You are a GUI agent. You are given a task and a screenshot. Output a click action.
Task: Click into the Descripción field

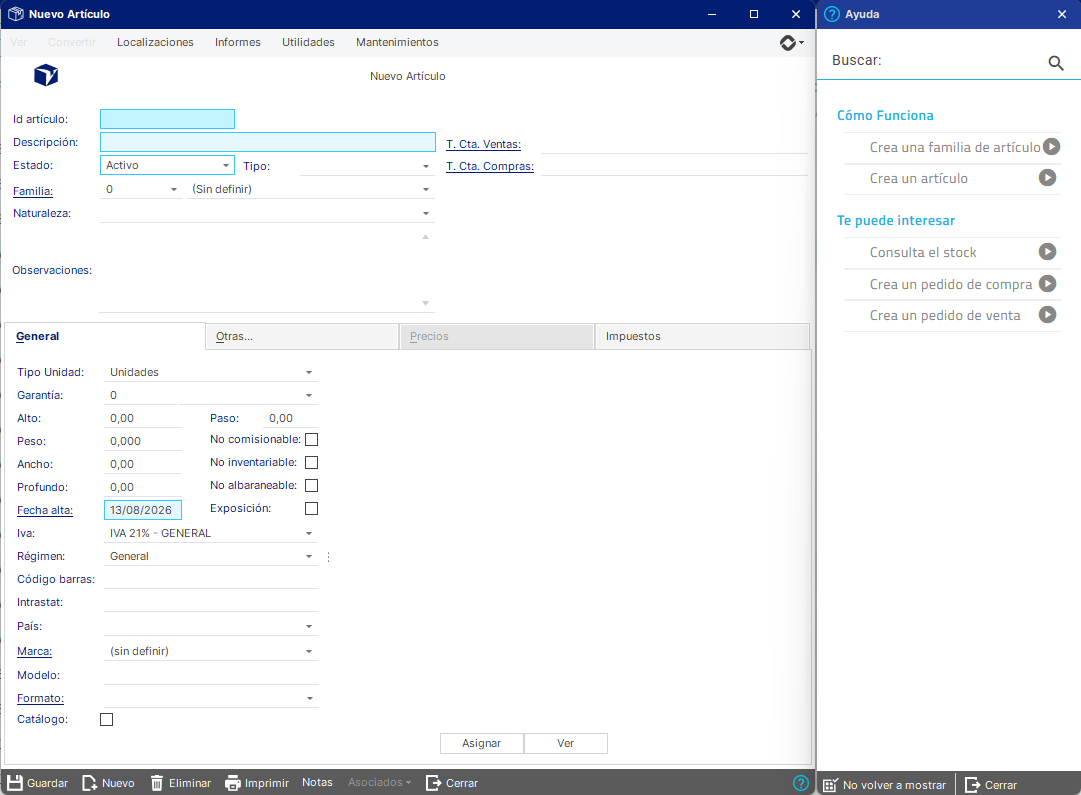coord(268,142)
